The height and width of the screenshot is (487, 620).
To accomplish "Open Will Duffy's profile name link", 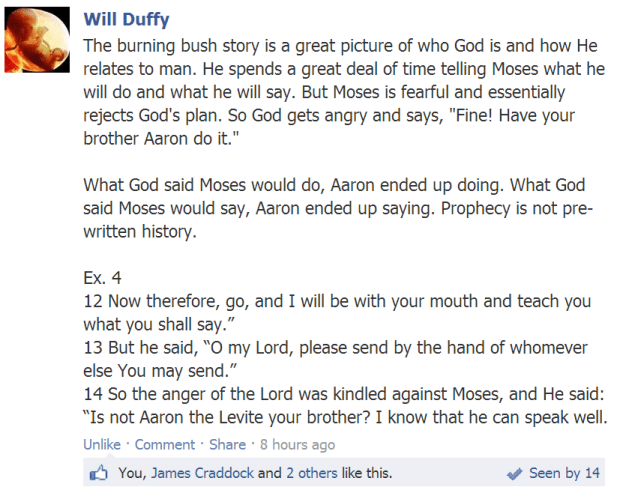I will pos(126,20).
